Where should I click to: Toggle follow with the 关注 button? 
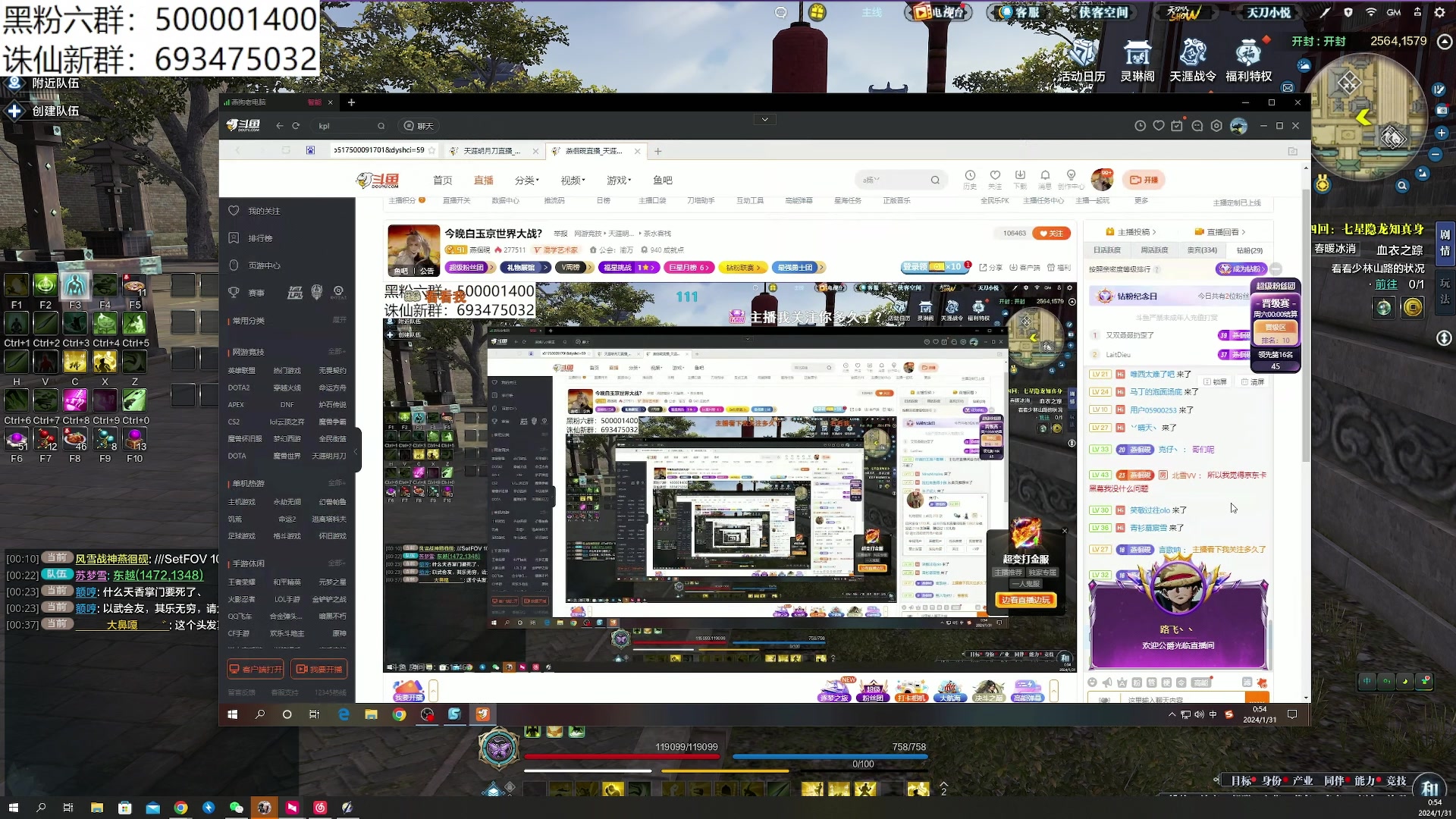pyautogui.click(x=1051, y=234)
